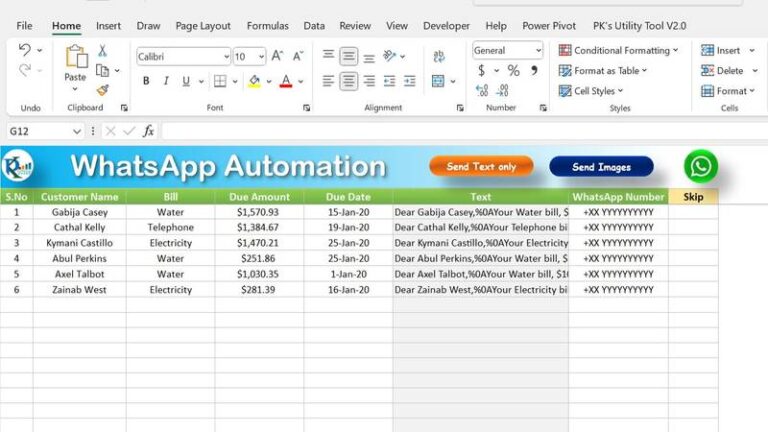Image resolution: width=768 pixels, height=432 pixels.
Task: Open the Font name Calibri dropdown
Action: click(x=226, y=57)
